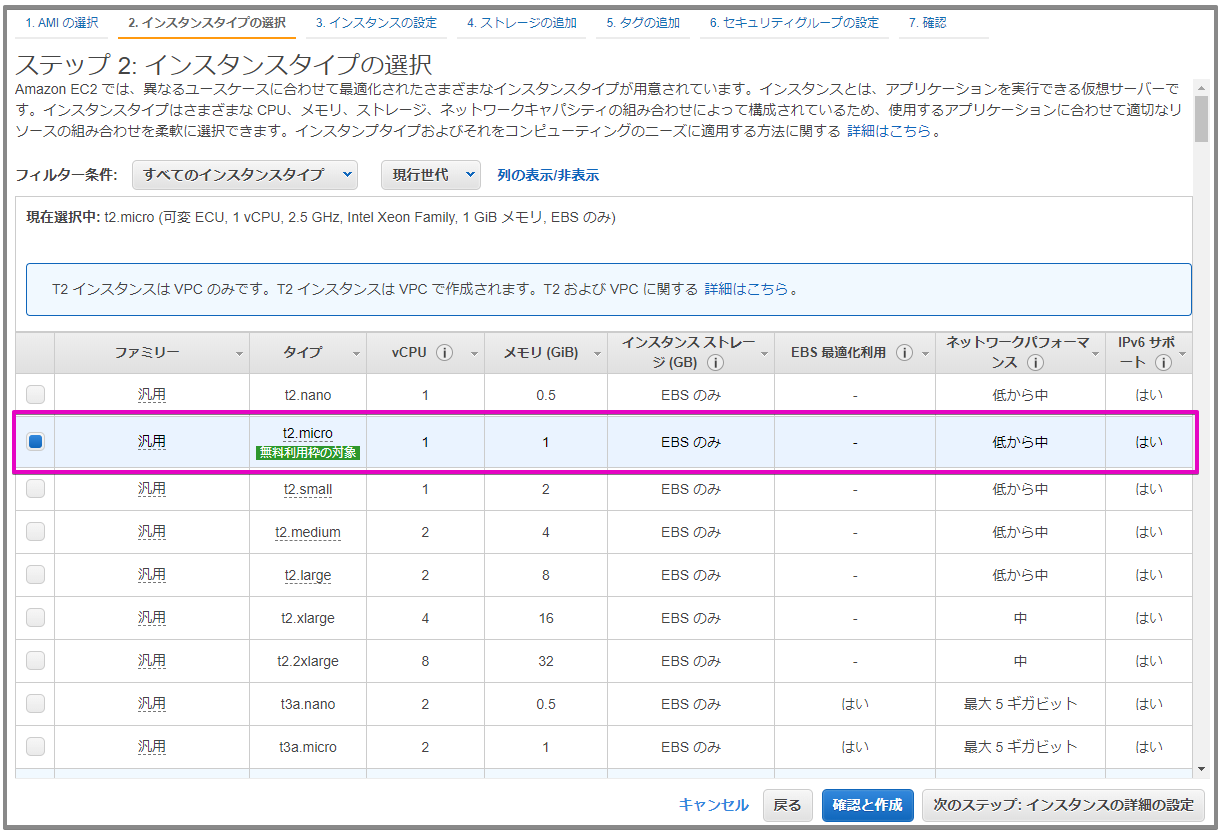
Task: Check the t3a.nano row checkbox
Action: (x=36, y=704)
